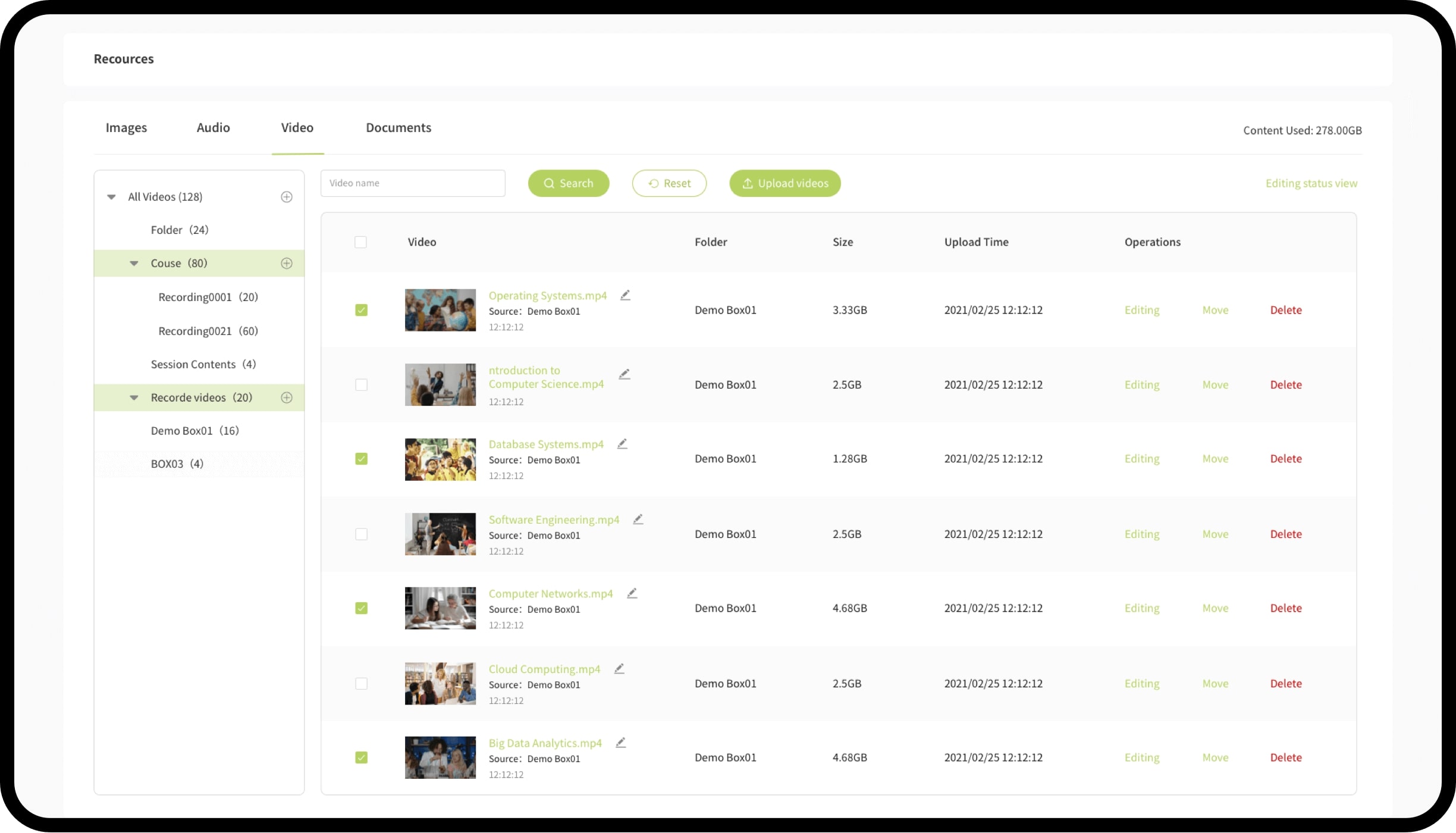Click edit pencil for Computer Networks.mp4
The height and width of the screenshot is (833, 1456).
pos(632,593)
